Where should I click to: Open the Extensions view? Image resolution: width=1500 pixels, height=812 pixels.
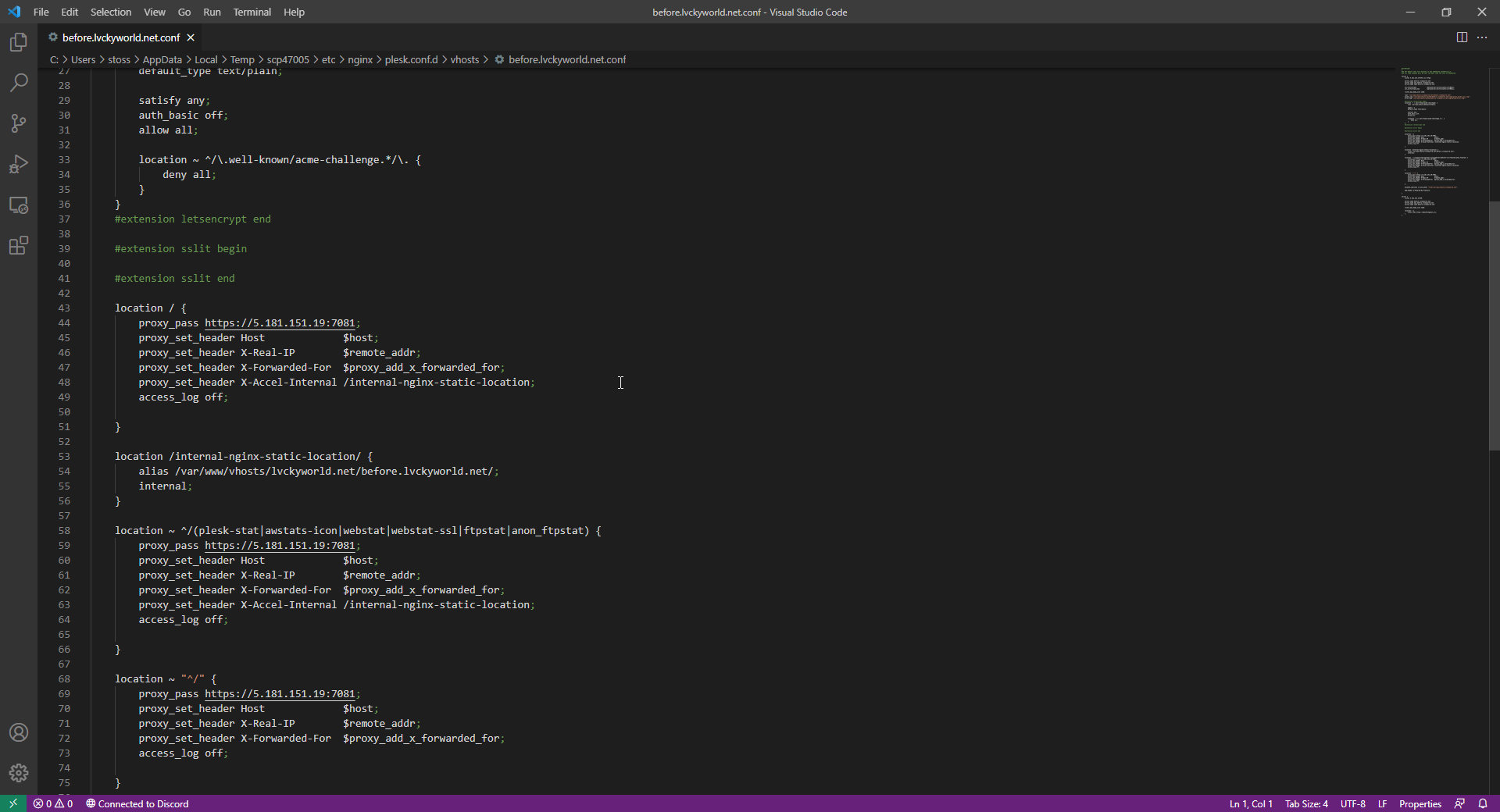[19, 246]
